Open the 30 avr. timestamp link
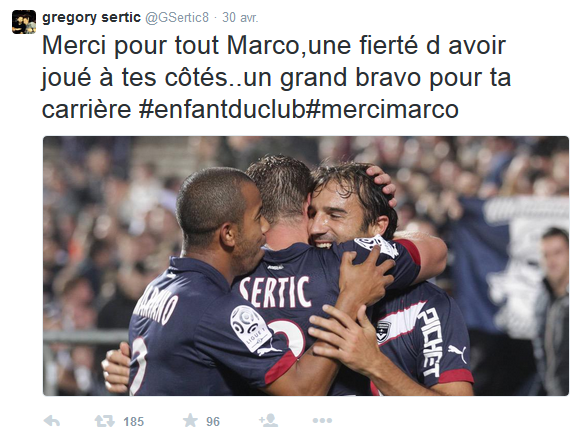Viewport: 581px width, 433px height. pos(240,17)
